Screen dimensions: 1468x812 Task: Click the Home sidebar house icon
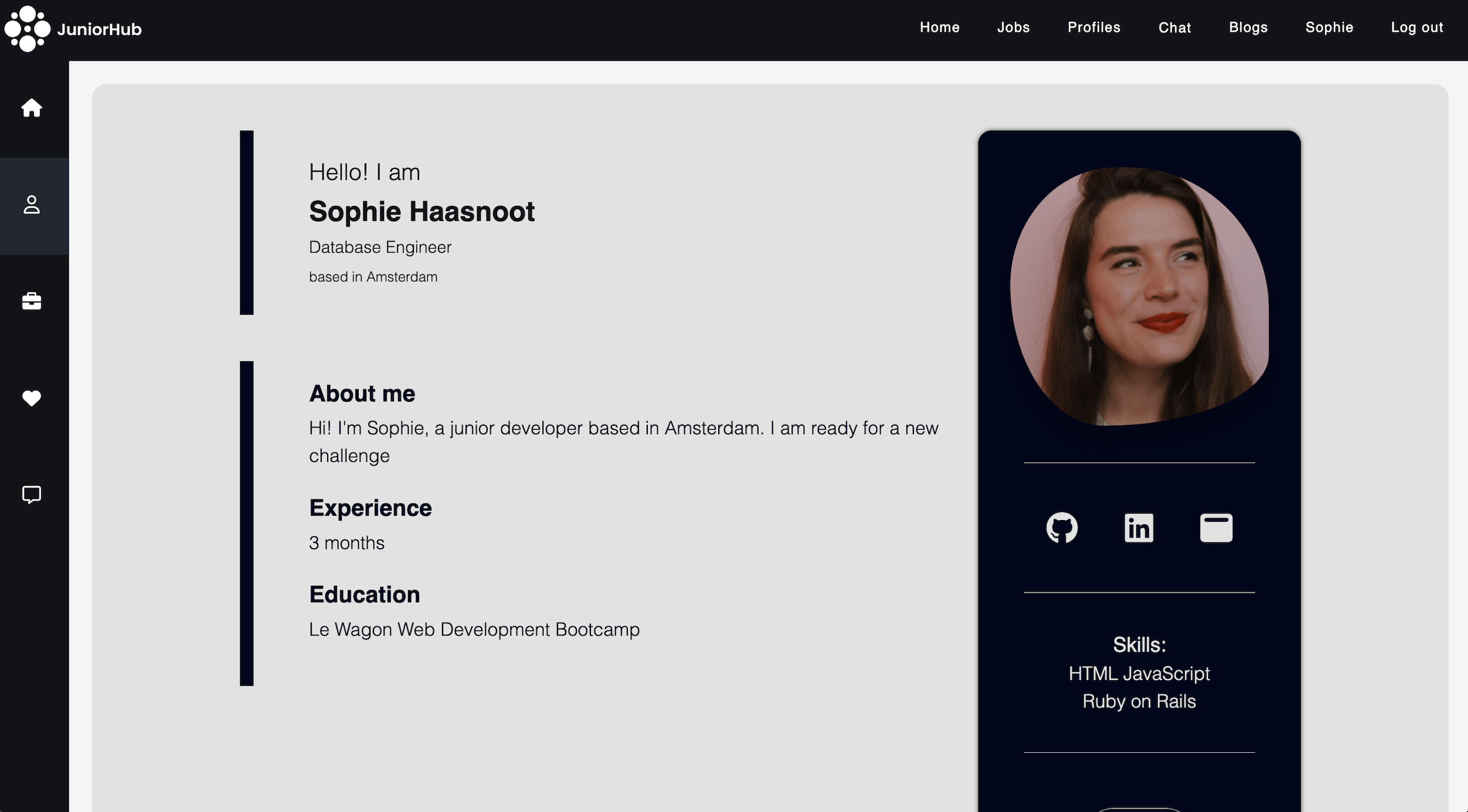[31, 108]
